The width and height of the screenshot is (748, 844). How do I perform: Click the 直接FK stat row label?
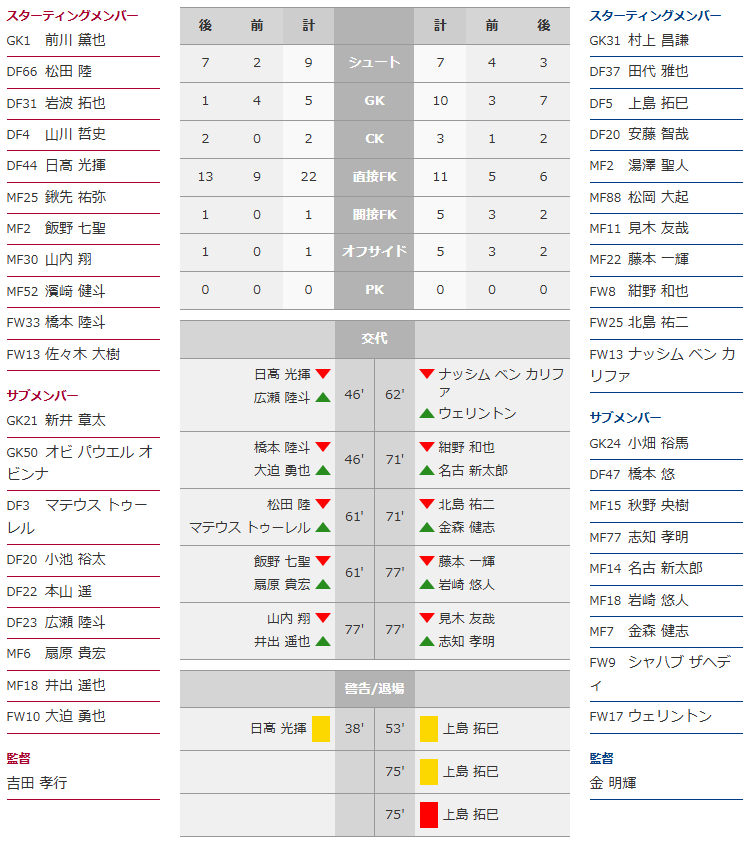click(x=375, y=176)
